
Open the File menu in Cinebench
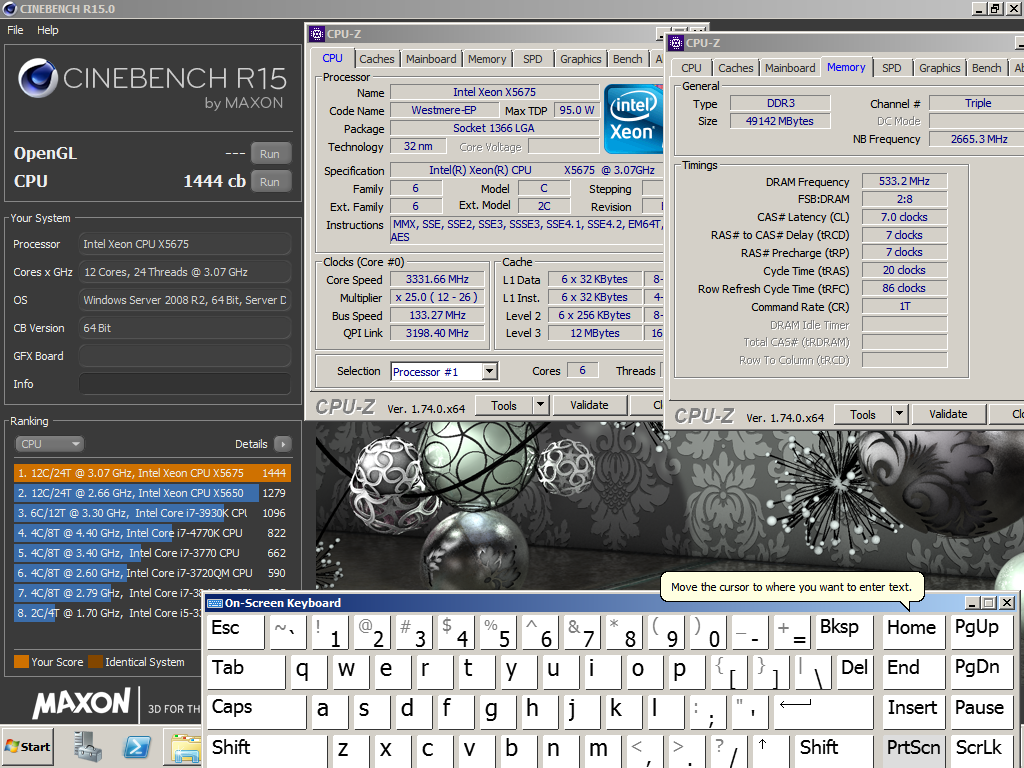coord(15,30)
